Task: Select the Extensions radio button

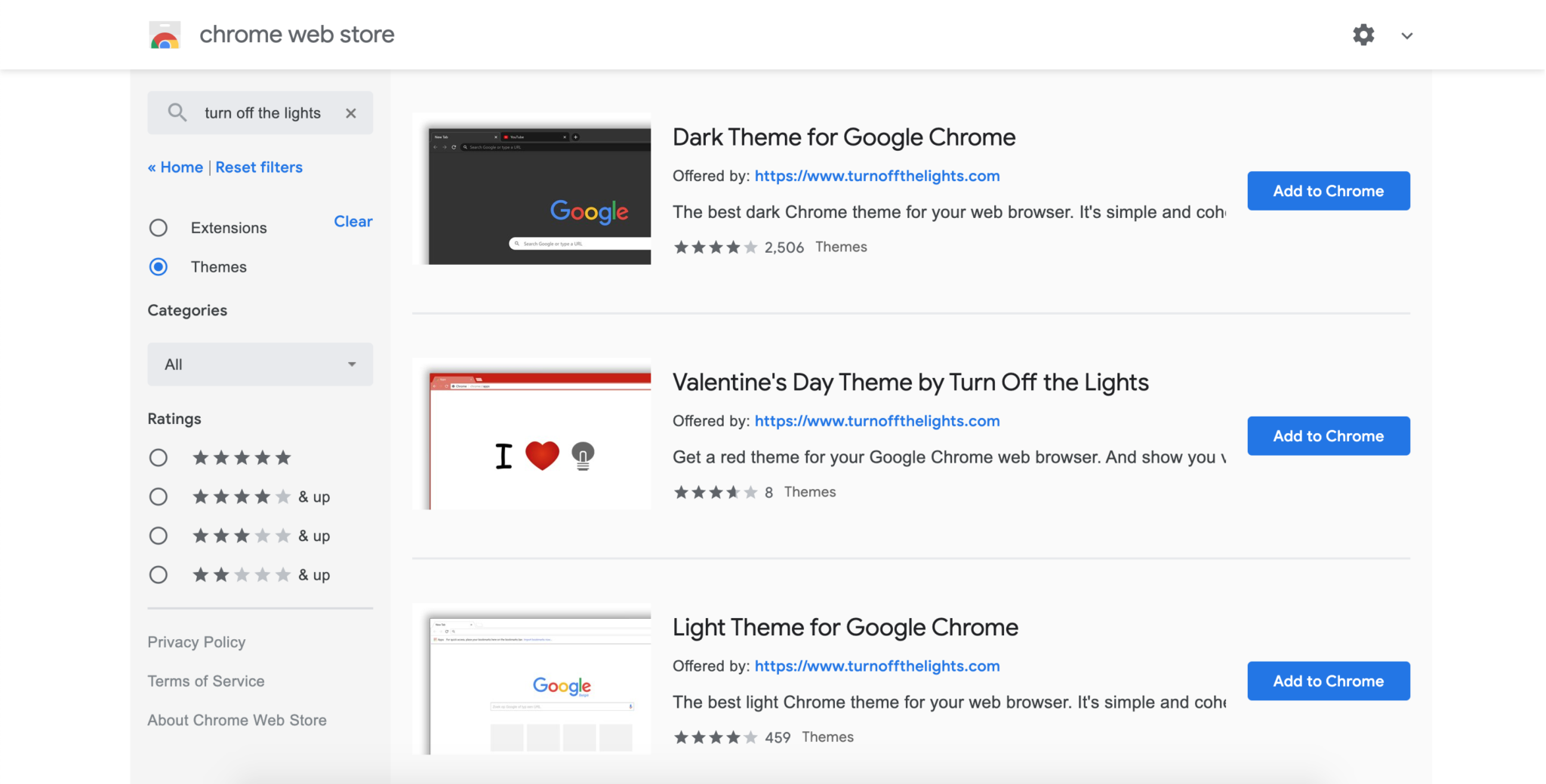Action: pos(159,228)
